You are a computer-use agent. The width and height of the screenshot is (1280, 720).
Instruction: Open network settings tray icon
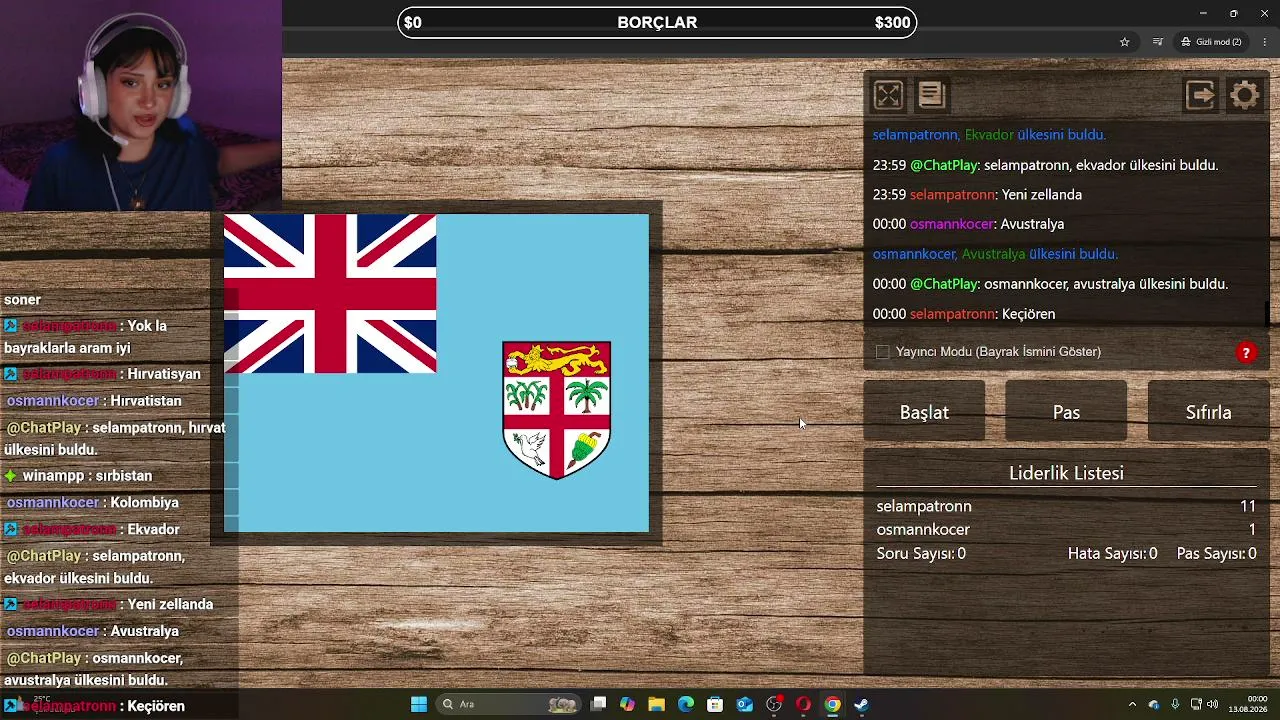1196,705
